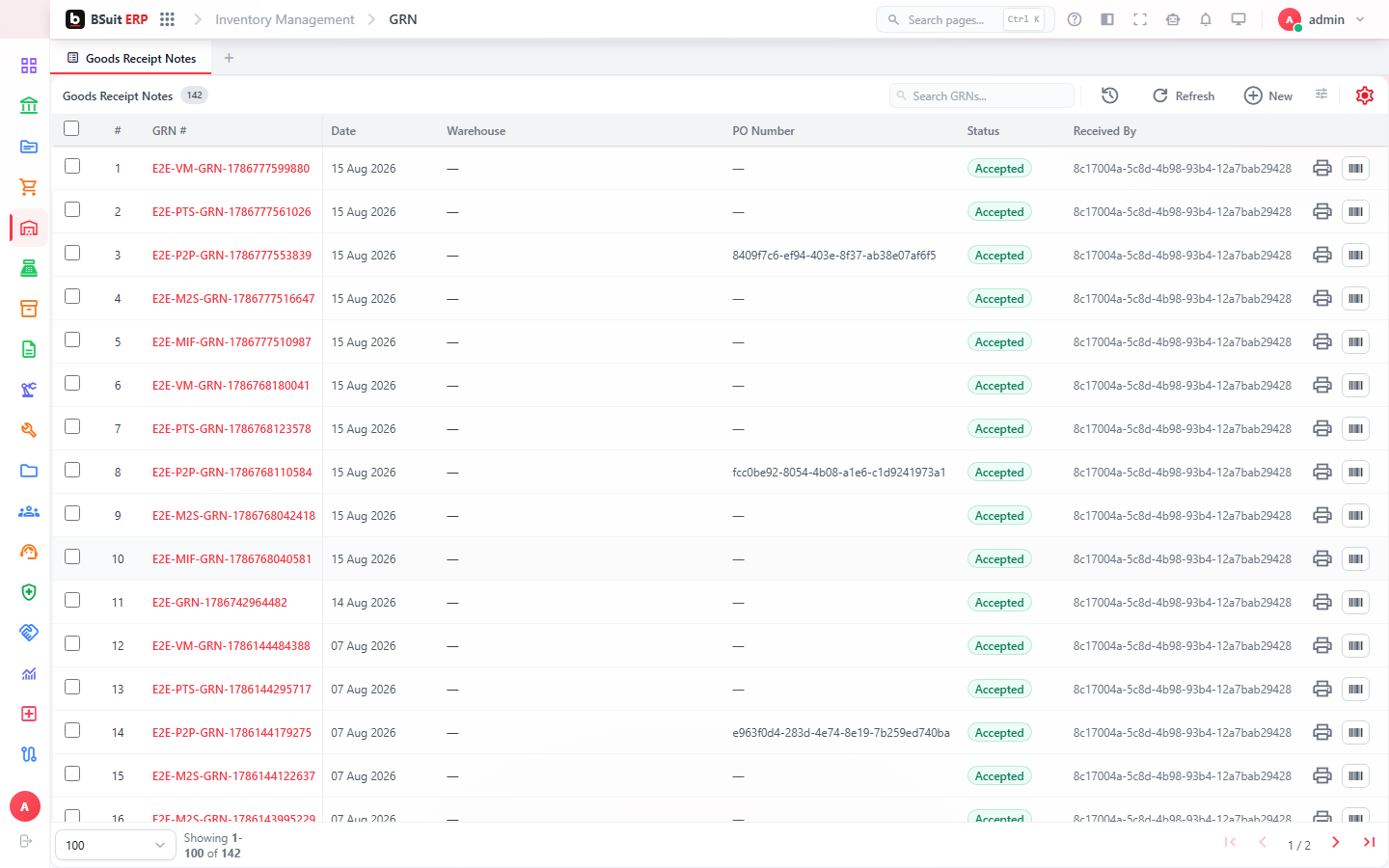Image resolution: width=1389 pixels, height=868 pixels.
Task: Click the 142 record count badge
Action: click(x=195, y=95)
